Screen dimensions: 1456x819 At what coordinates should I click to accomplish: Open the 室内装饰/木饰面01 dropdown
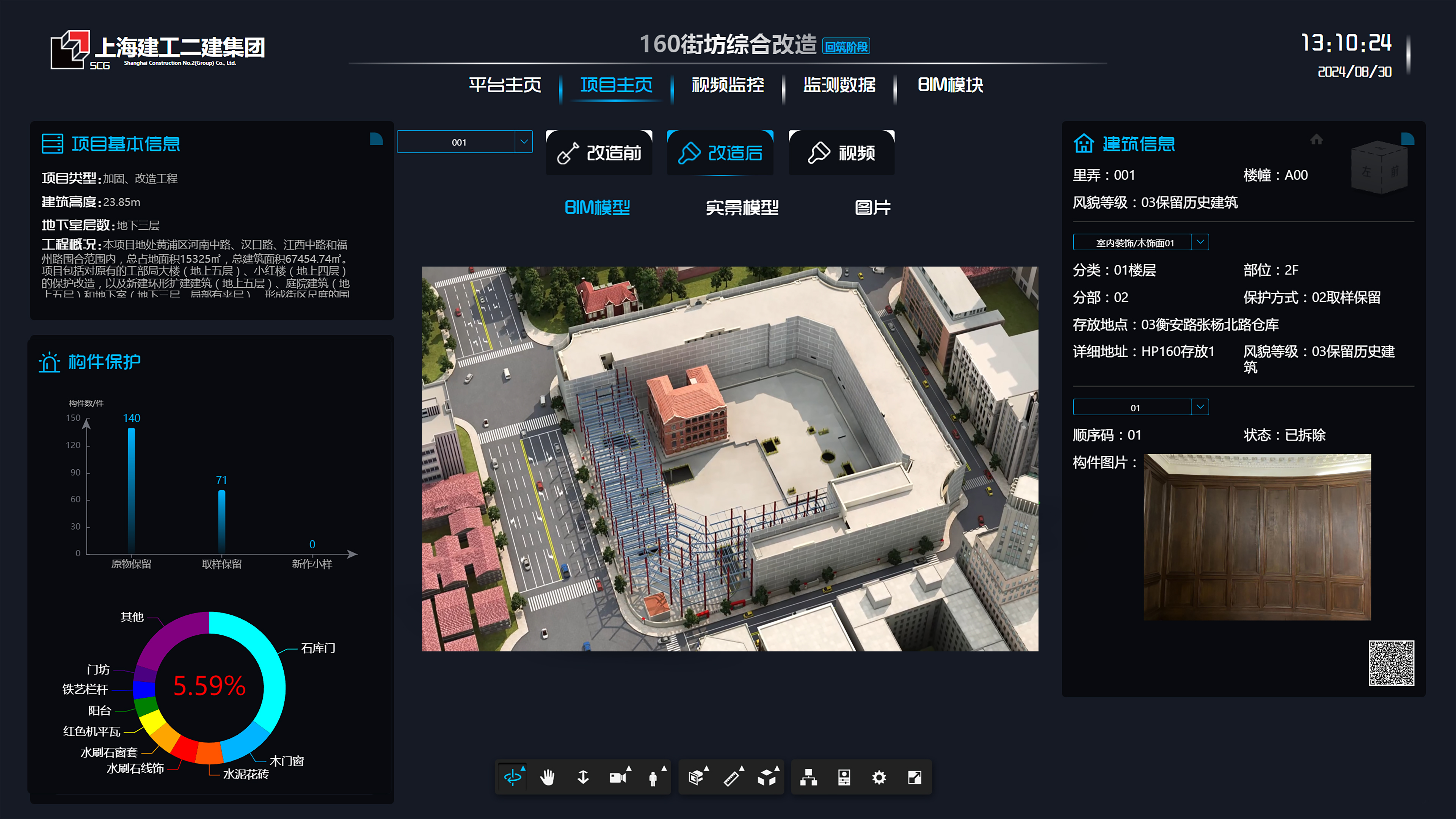[x=1200, y=243]
